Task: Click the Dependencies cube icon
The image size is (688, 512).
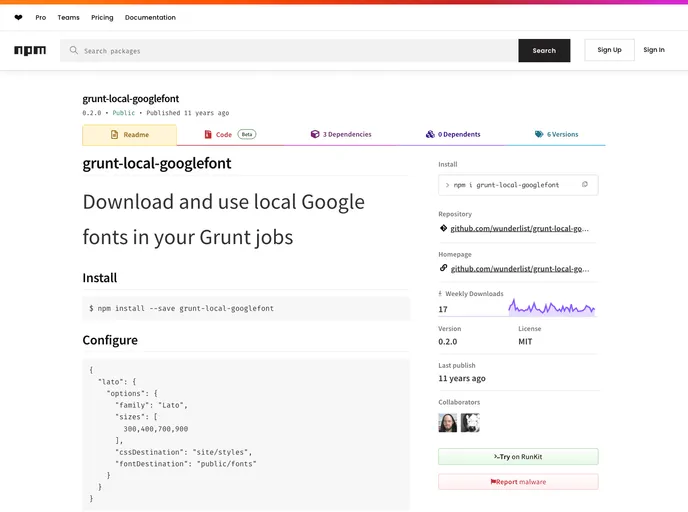Action: (315, 134)
